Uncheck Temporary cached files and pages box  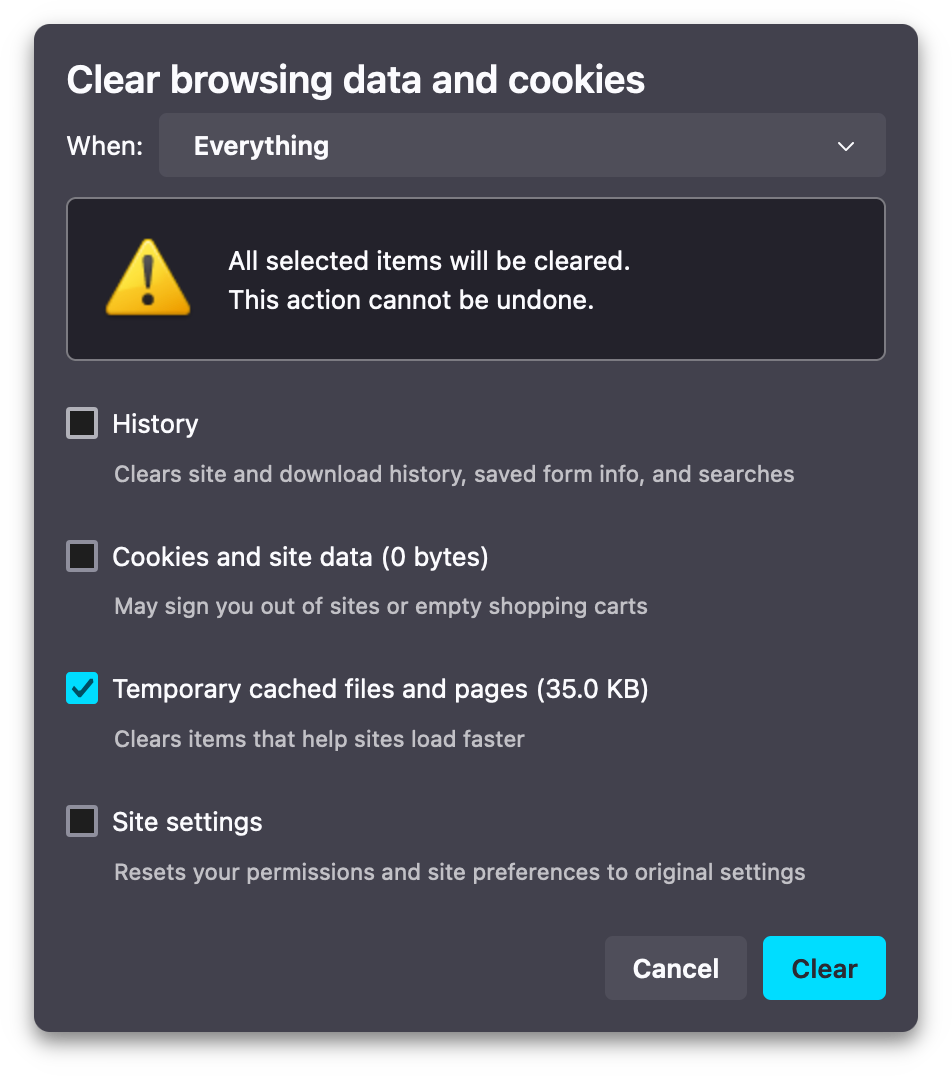click(82, 689)
